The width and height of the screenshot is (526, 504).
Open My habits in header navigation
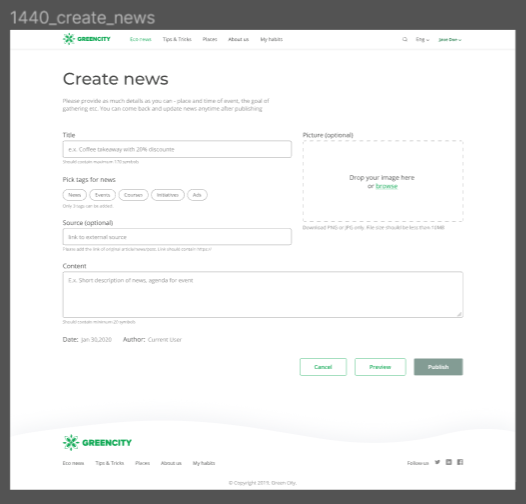(271, 39)
